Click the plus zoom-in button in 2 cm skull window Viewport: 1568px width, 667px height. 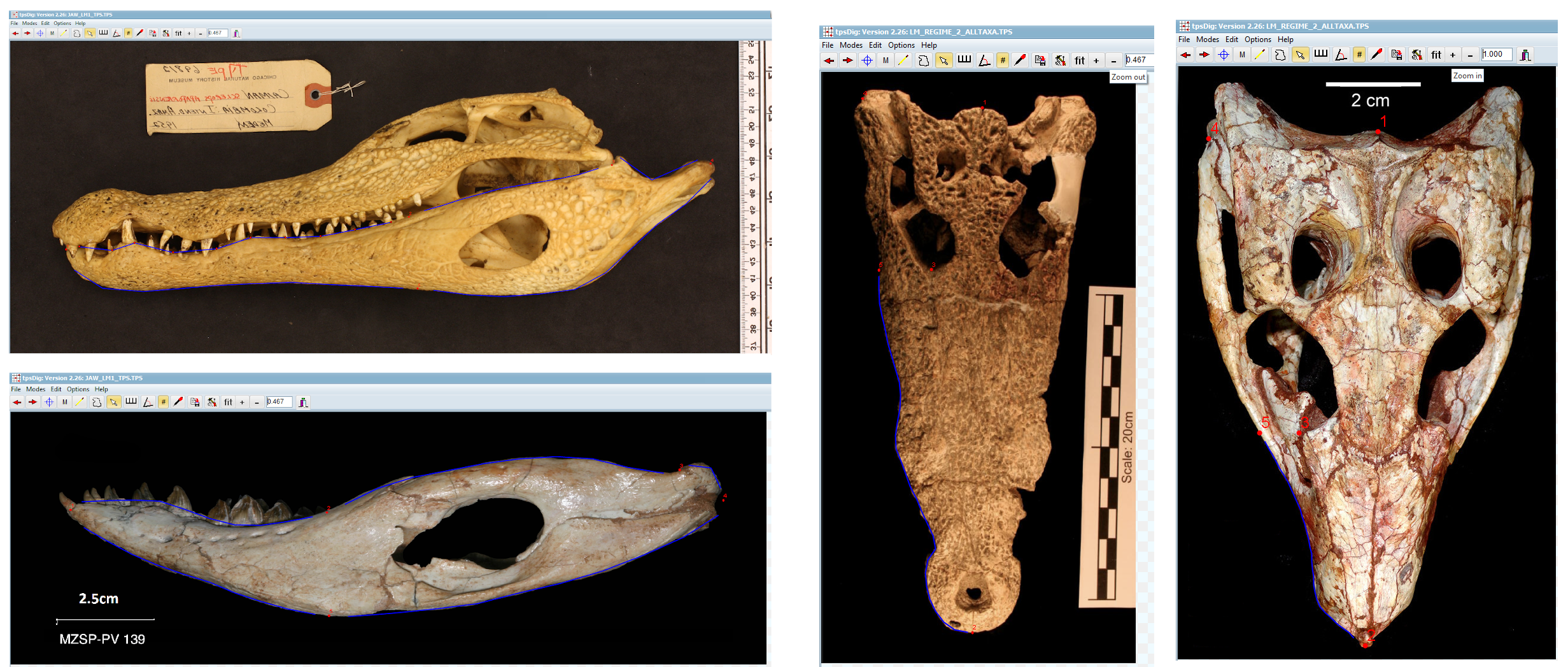tap(1453, 55)
